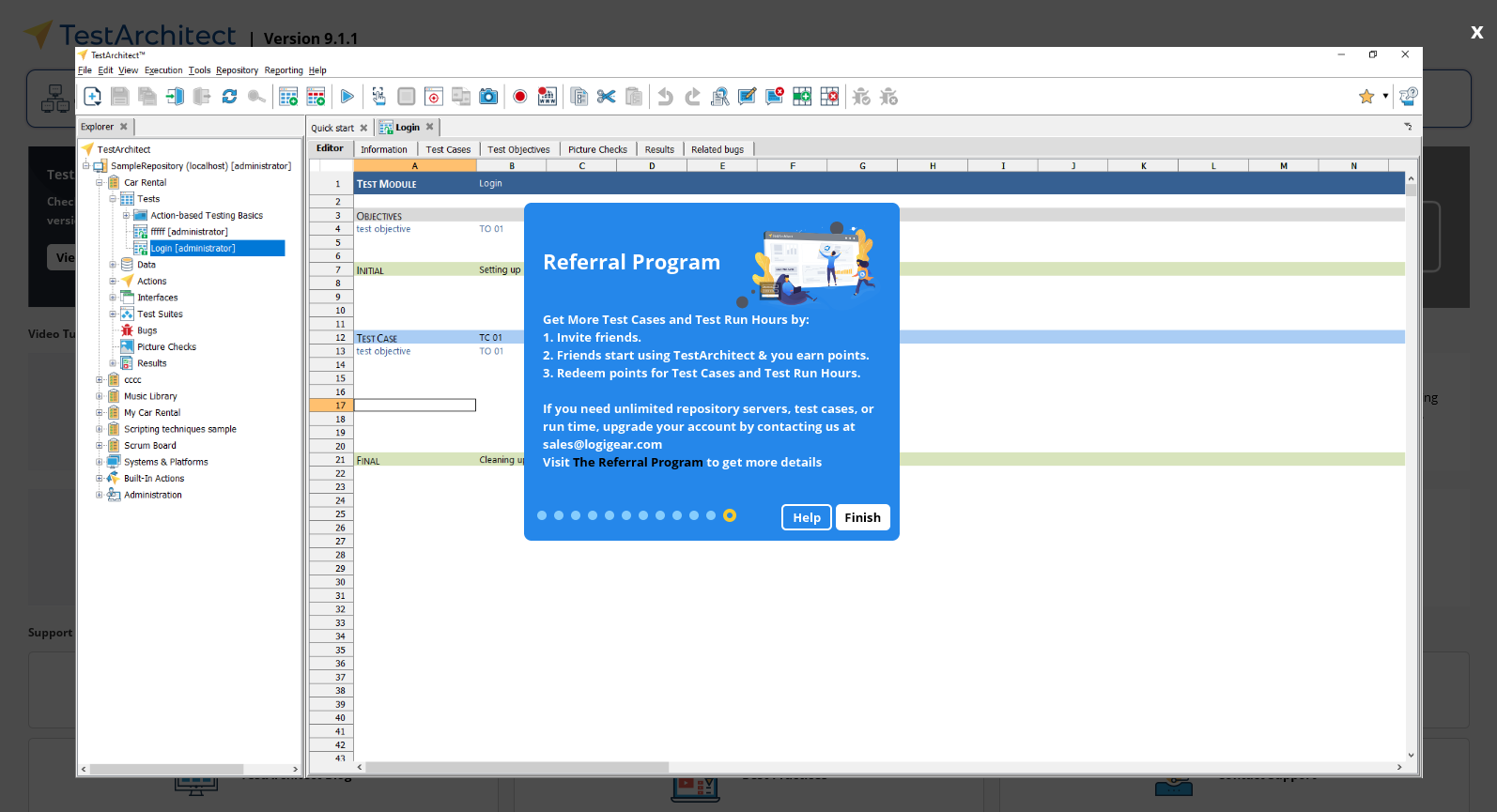Click the Save All toolbar icon
Image resolution: width=1497 pixels, height=812 pixels.
pos(147,96)
